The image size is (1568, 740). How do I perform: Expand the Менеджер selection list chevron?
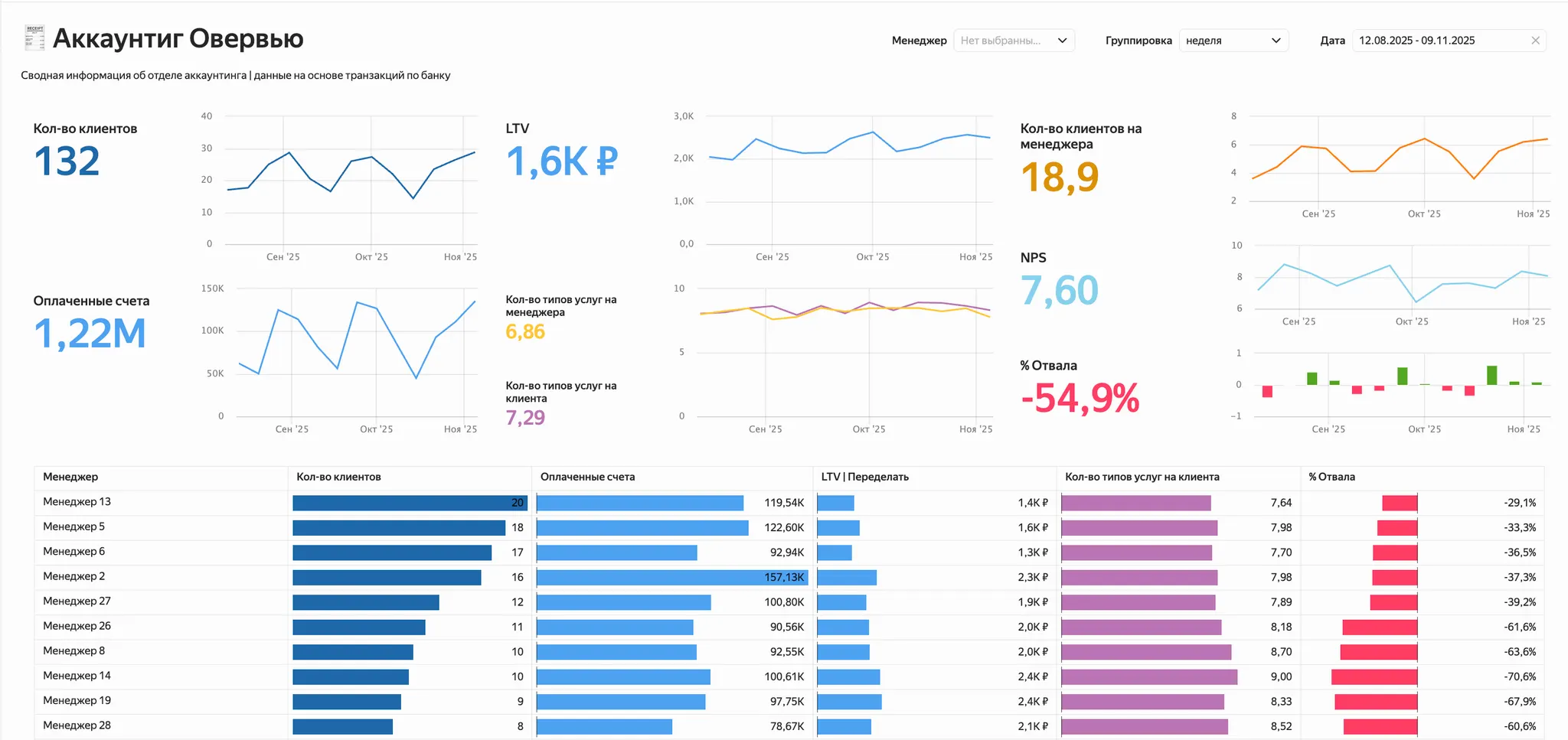[1063, 40]
